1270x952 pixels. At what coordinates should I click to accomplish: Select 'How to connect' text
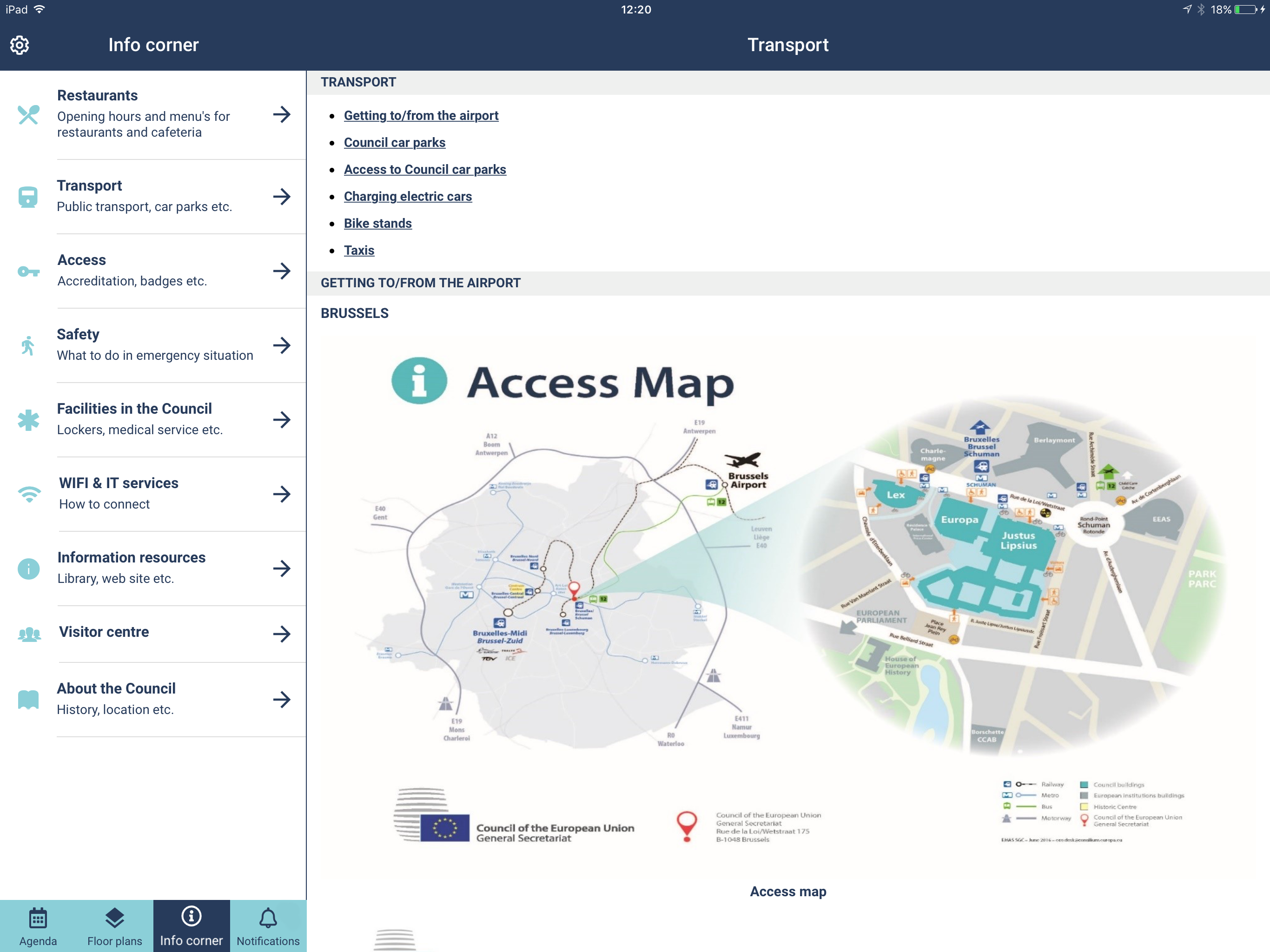pyautogui.click(x=104, y=504)
